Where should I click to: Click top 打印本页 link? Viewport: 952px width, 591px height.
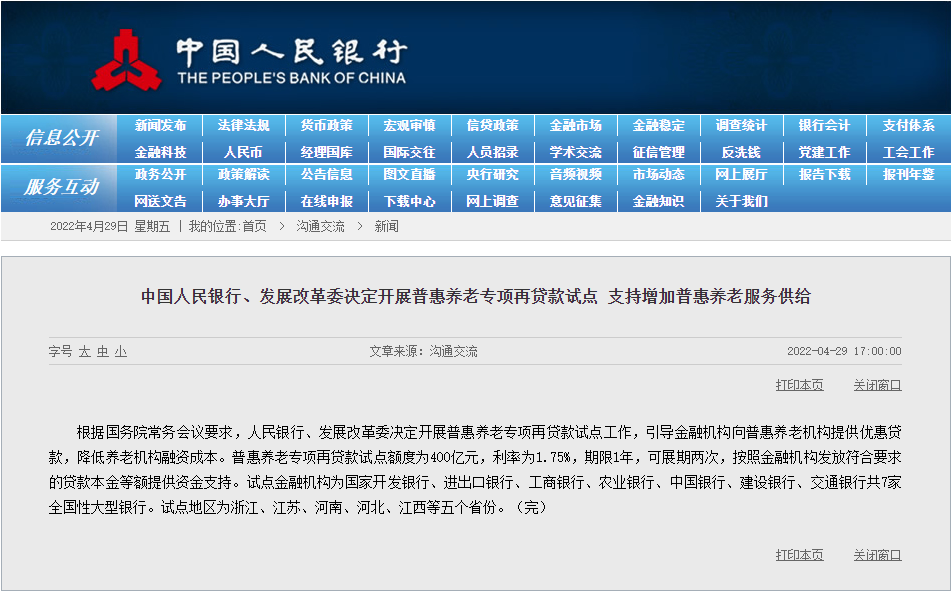(800, 385)
